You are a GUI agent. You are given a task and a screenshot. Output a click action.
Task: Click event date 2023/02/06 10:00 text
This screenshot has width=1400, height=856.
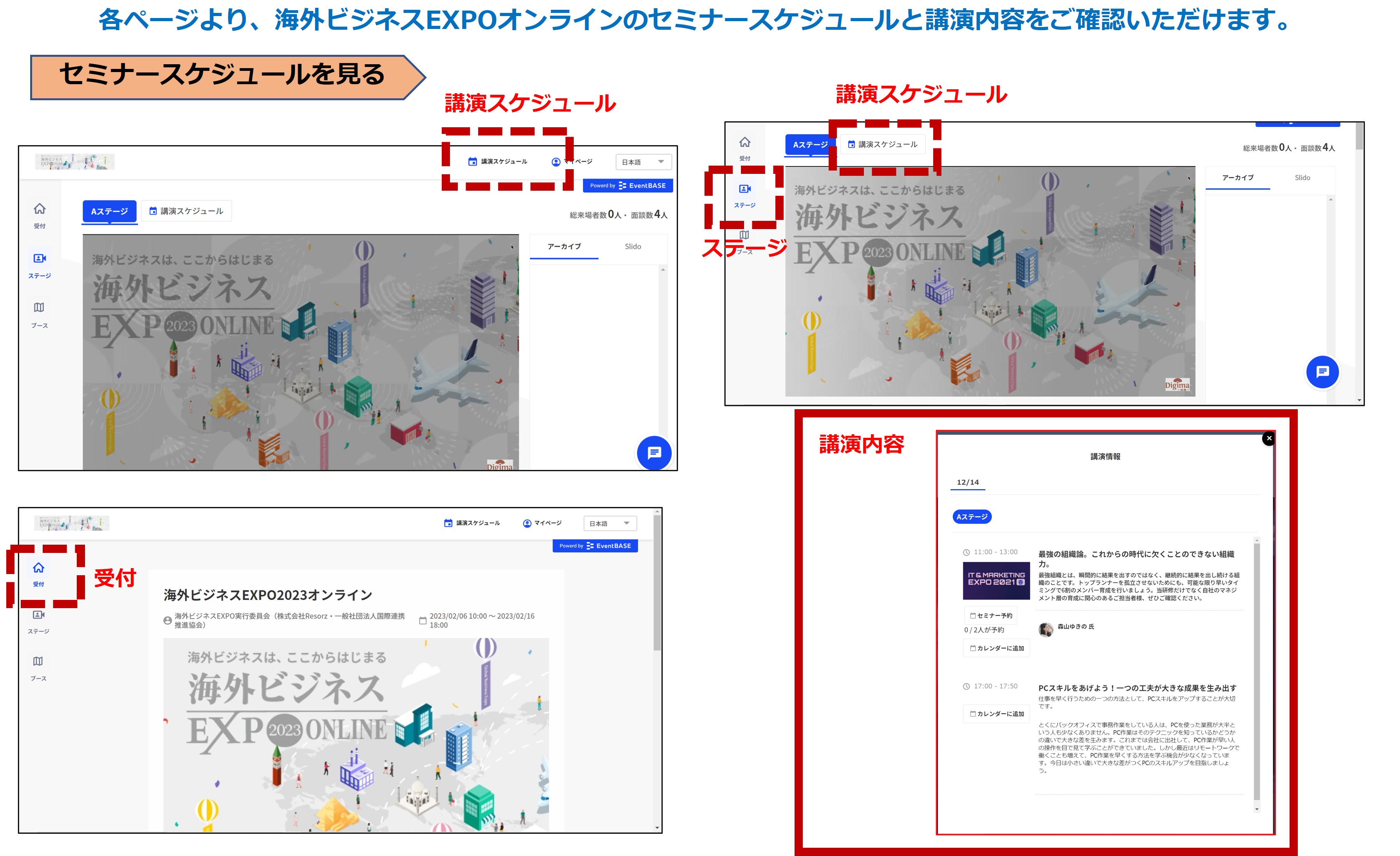[482, 620]
